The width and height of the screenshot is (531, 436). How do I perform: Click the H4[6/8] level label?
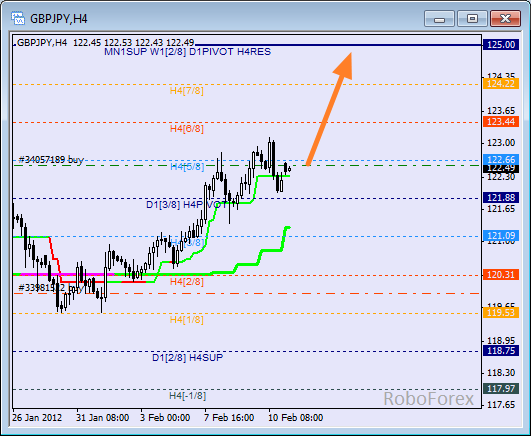(187, 129)
